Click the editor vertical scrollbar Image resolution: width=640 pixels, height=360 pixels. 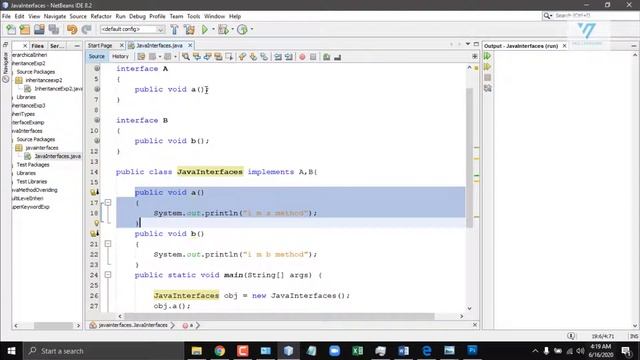click(469, 157)
